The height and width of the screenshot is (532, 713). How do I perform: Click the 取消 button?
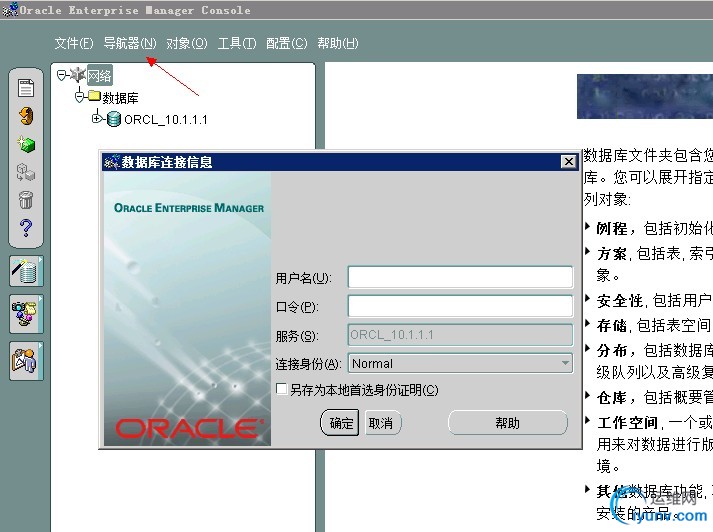(383, 423)
